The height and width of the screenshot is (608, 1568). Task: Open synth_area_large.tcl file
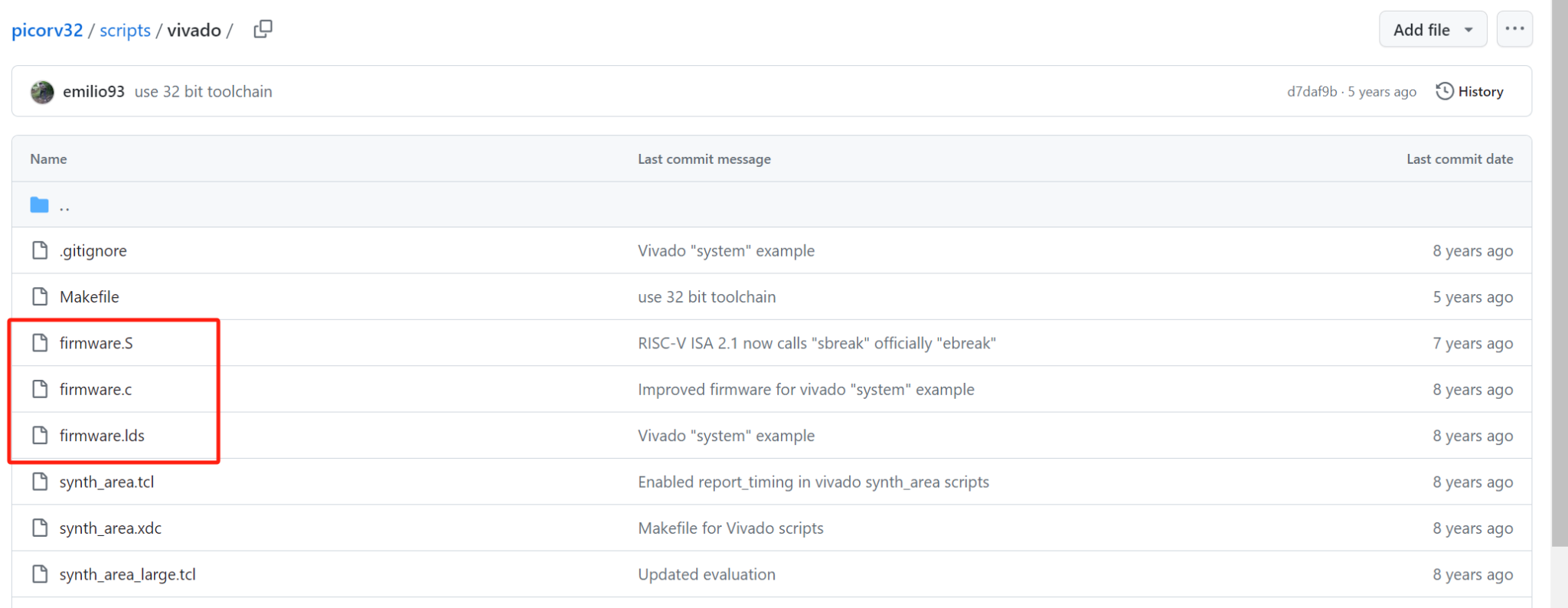(x=127, y=574)
